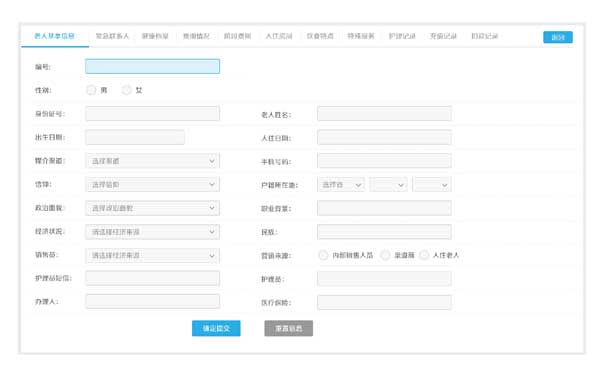Focus the 入住日期 date field

click(384, 137)
